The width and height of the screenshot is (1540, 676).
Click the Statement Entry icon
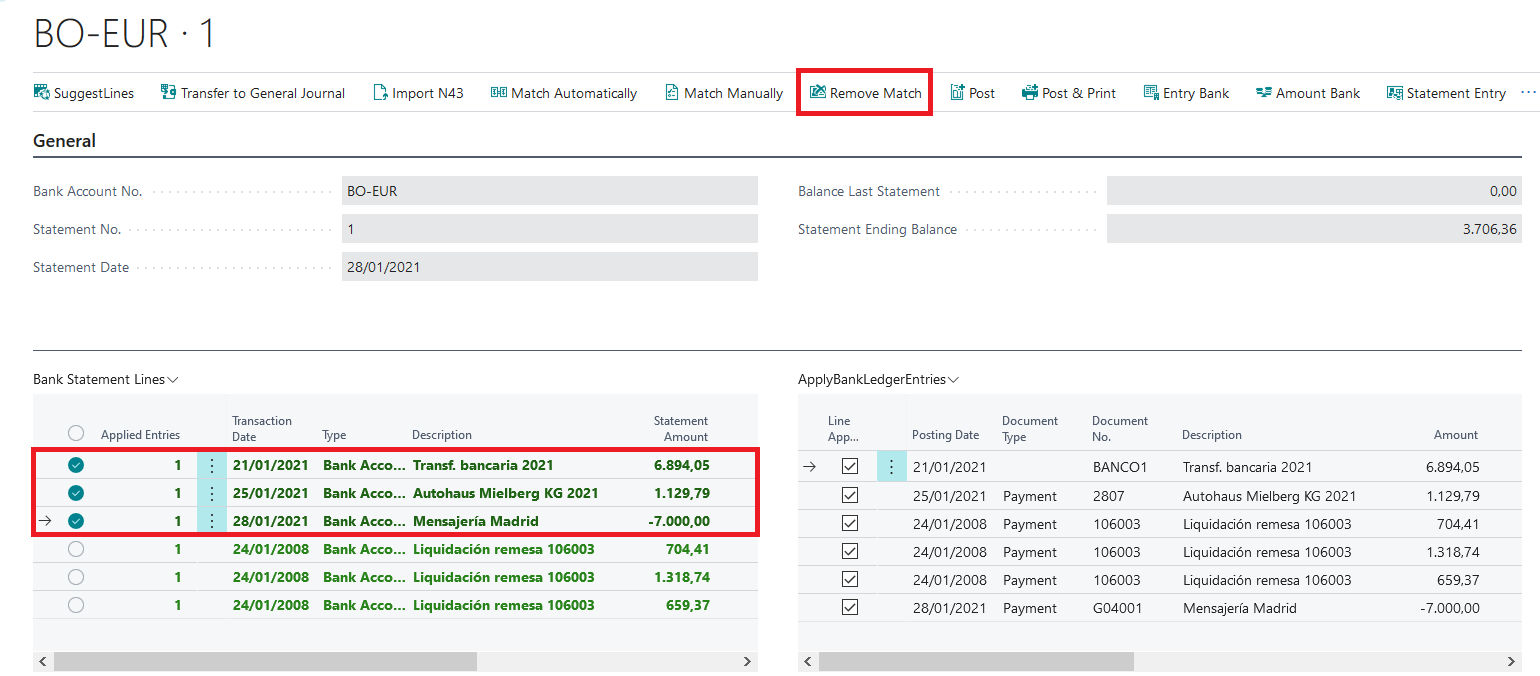(x=1395, y=92)
